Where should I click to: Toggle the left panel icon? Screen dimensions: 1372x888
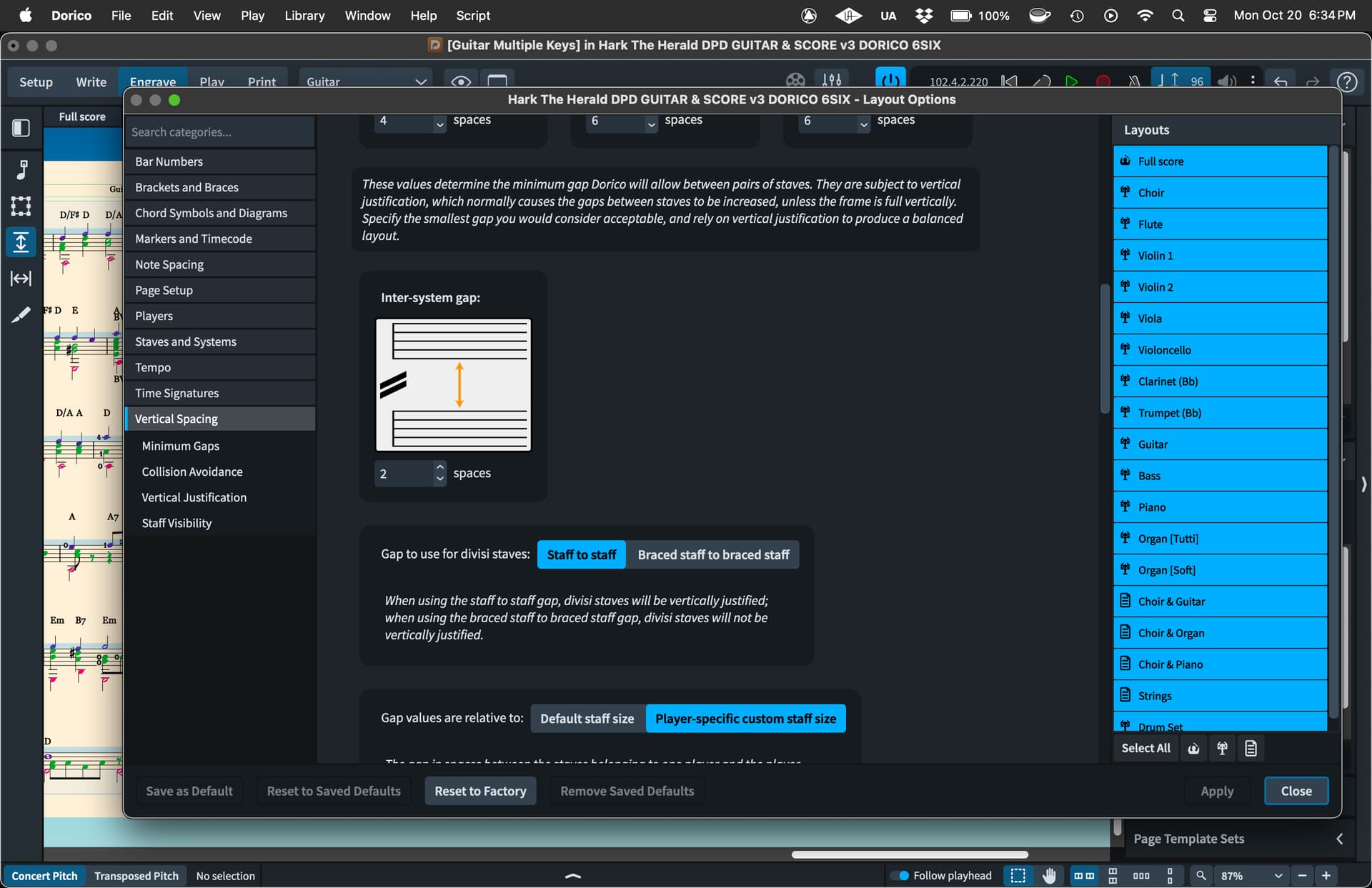pyautogui.click(x=21, y=128)
